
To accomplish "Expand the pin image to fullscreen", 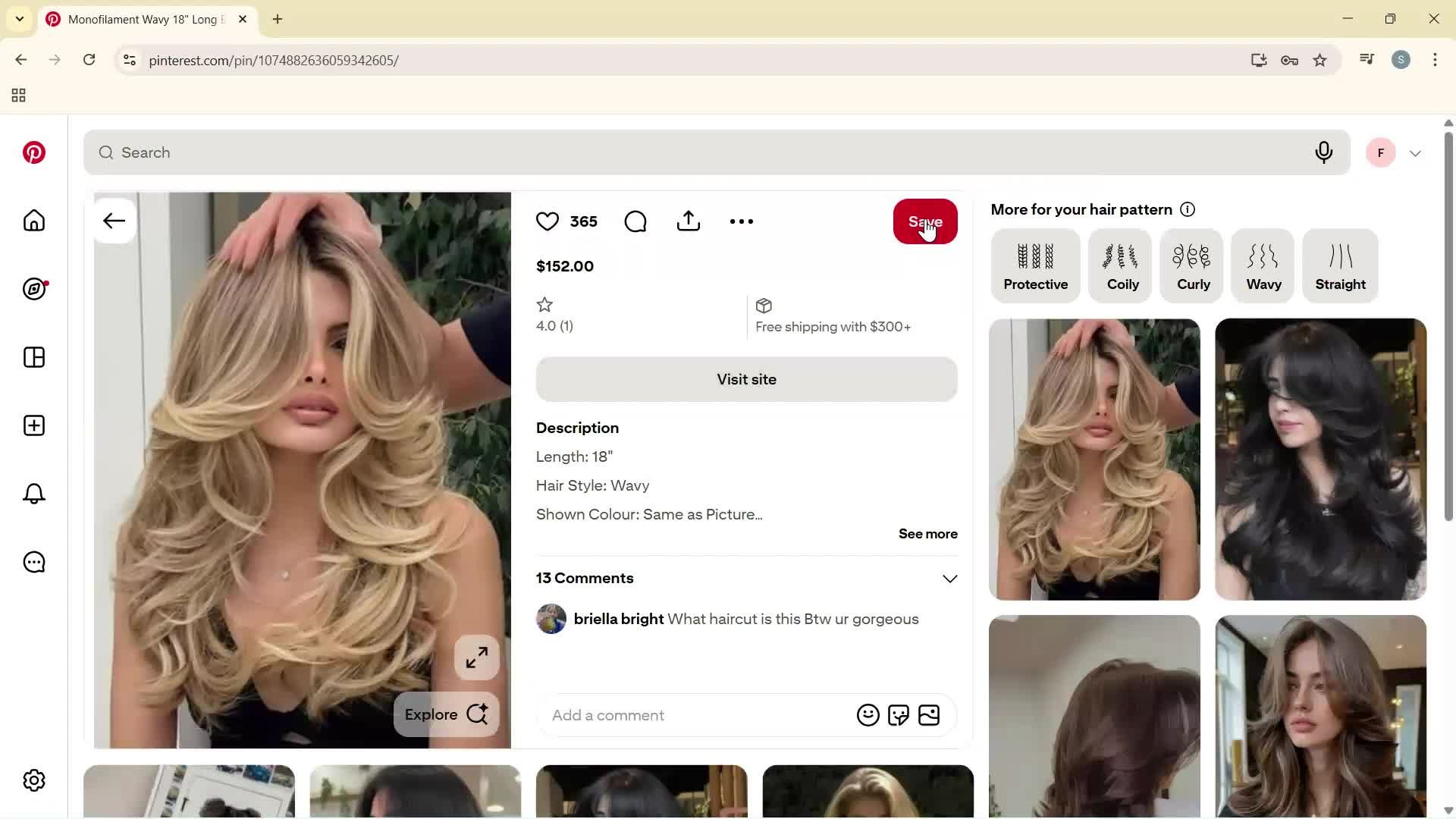I will (x=476, y=657).
